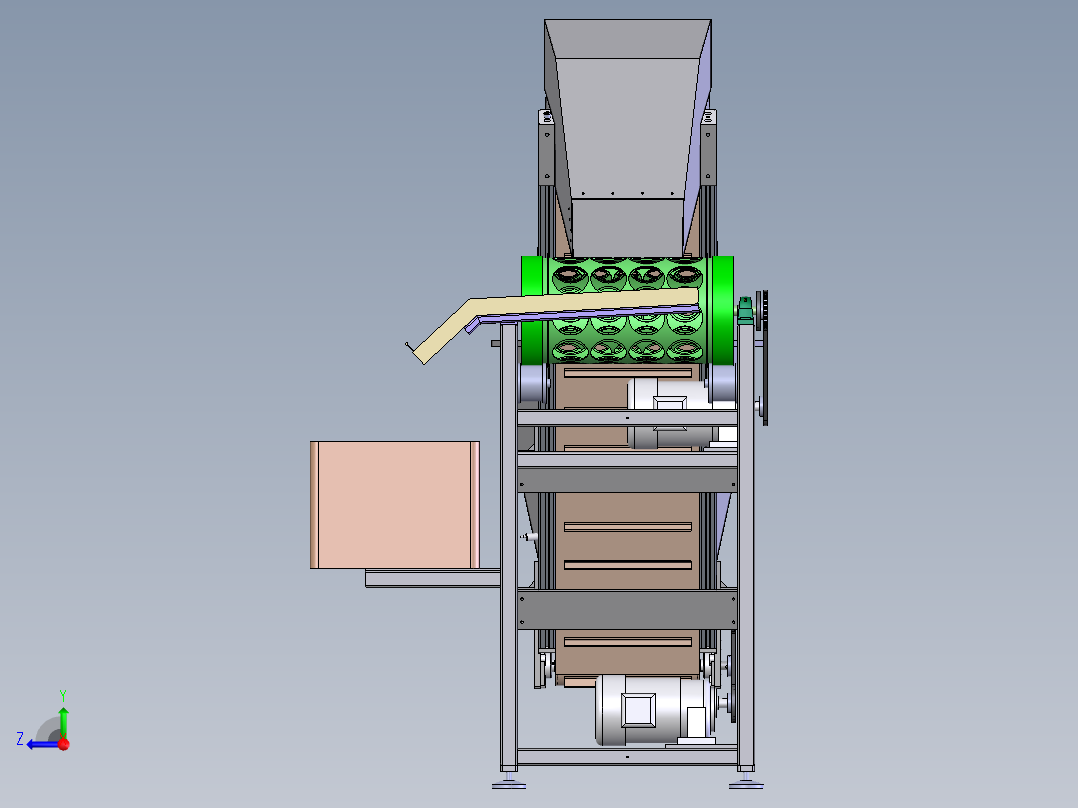Select the green bearing block beside the drum
1078x808 pixels.
(x=745, y=311)
